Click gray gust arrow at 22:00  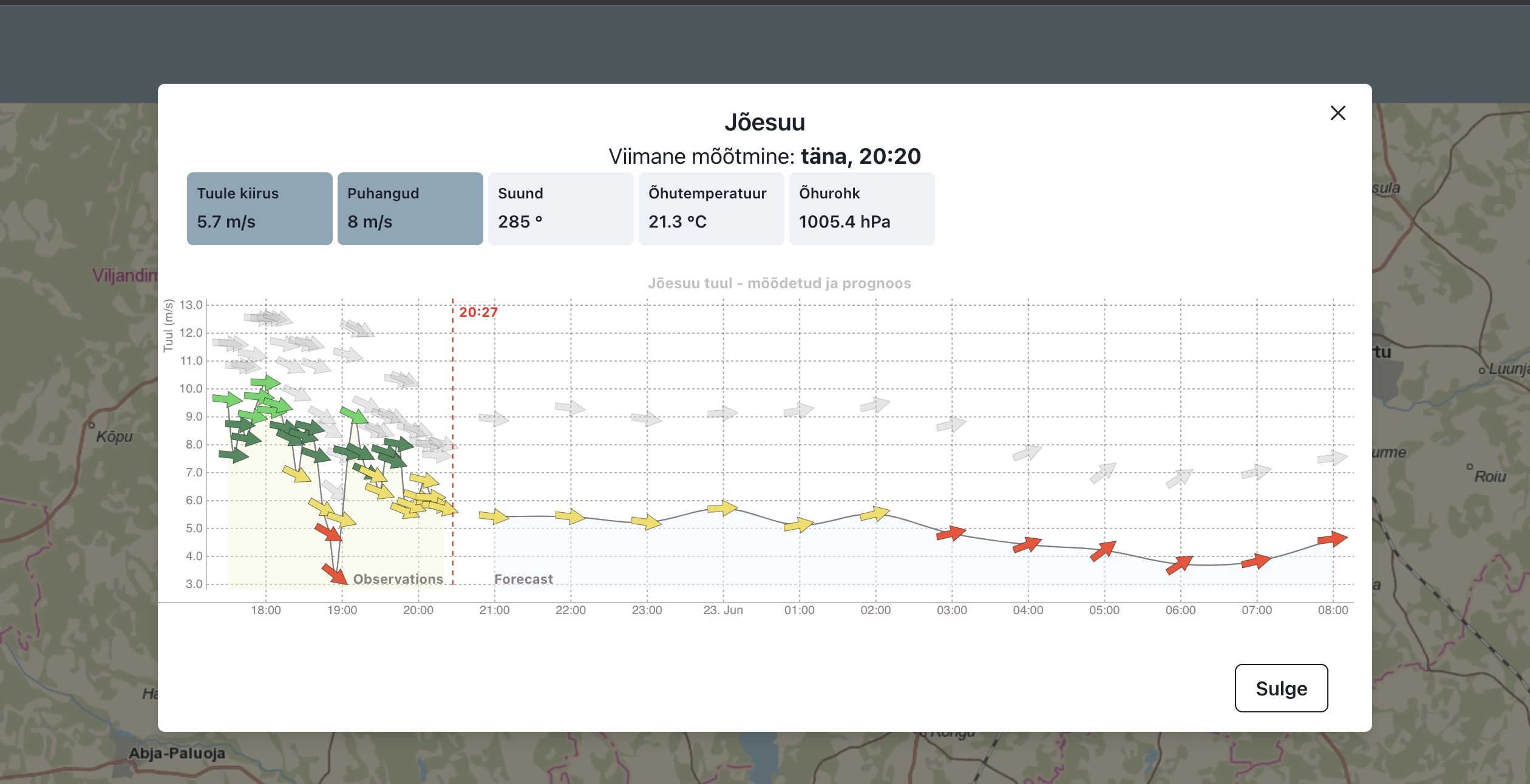[x=570, y=407]
